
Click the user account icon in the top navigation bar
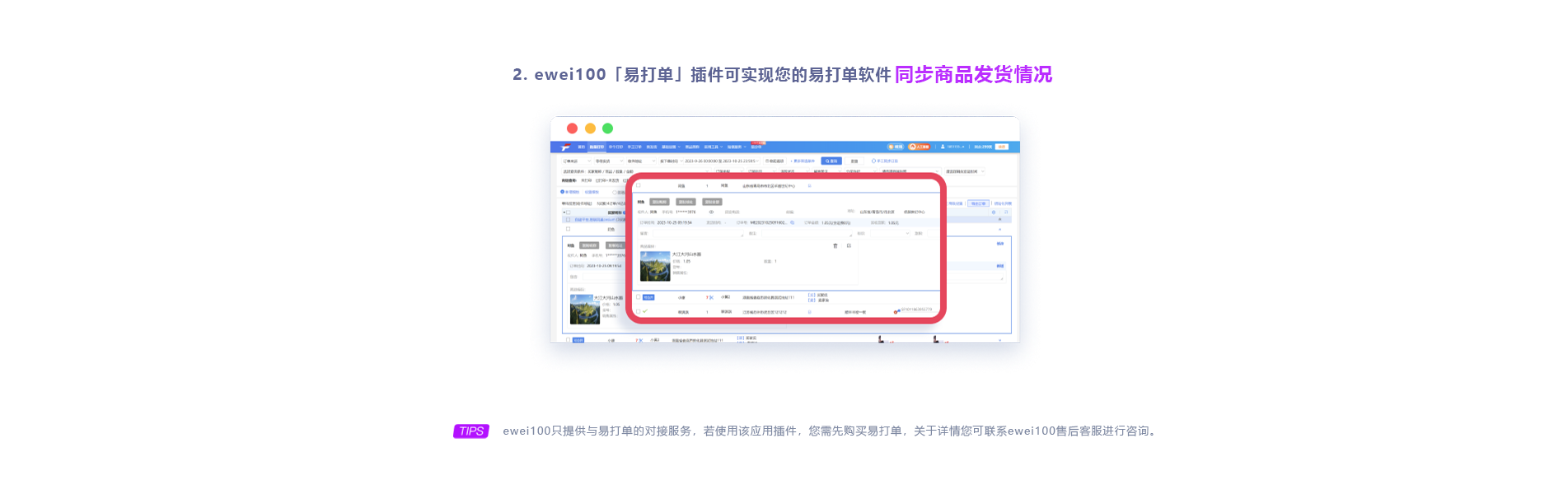943,147
